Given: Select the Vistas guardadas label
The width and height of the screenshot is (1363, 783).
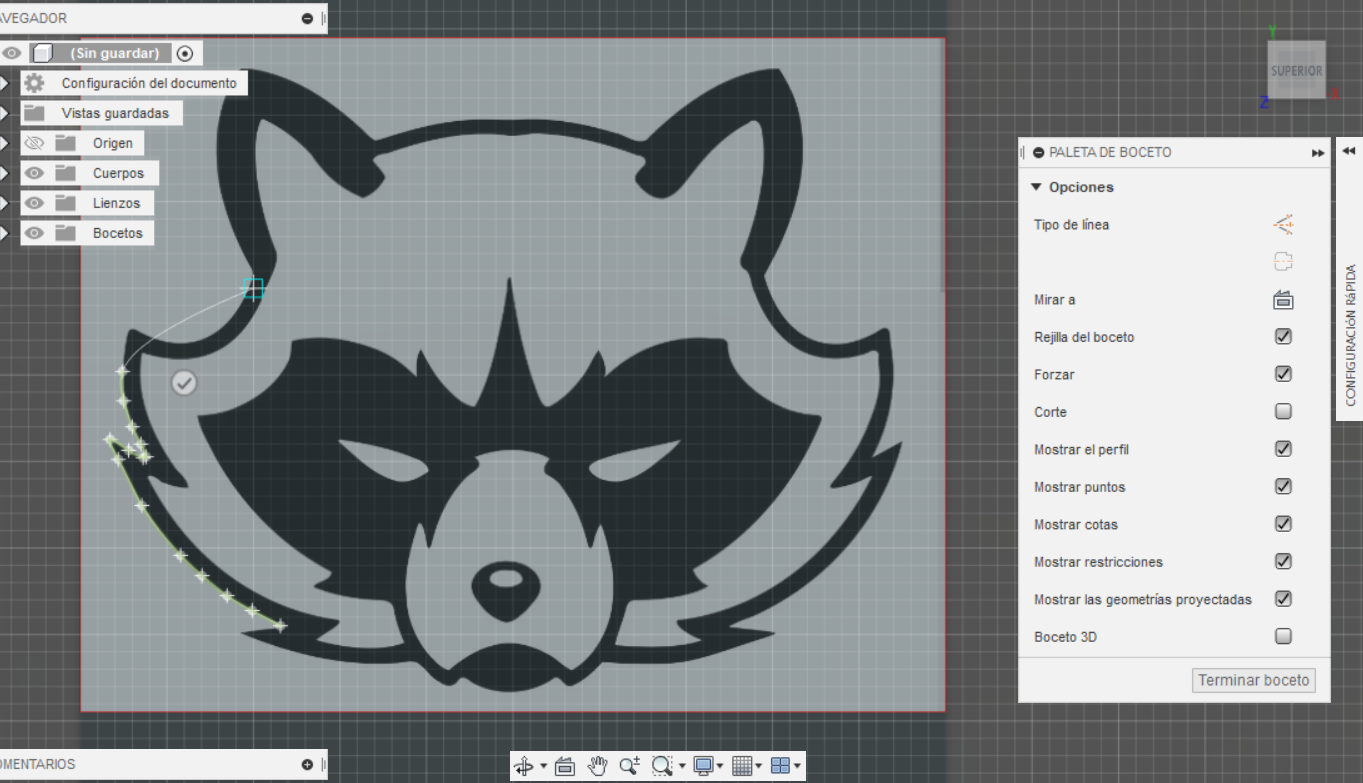Looking at the screenshot, I should 115,113.
